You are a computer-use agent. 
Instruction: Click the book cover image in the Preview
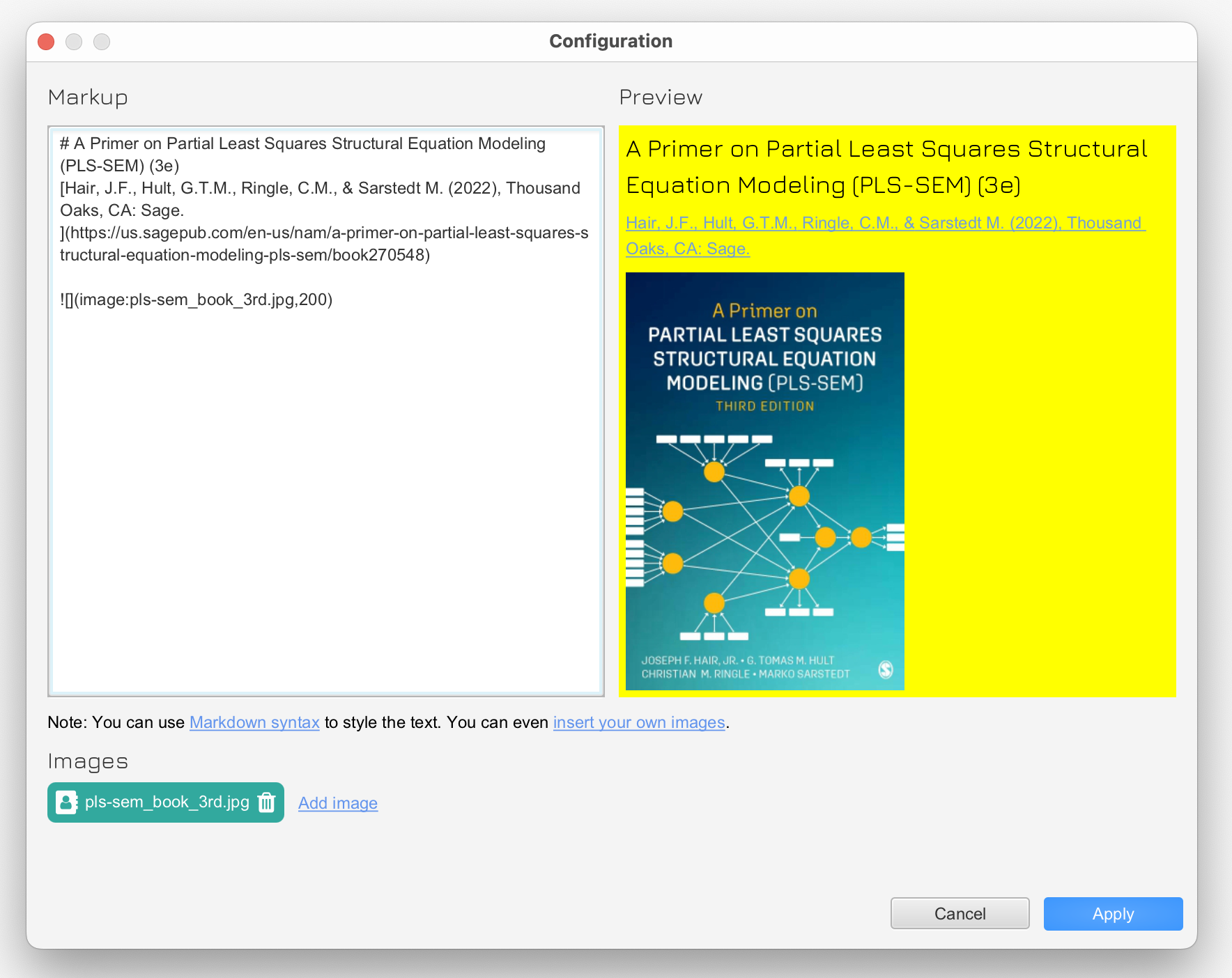[764, 481]
